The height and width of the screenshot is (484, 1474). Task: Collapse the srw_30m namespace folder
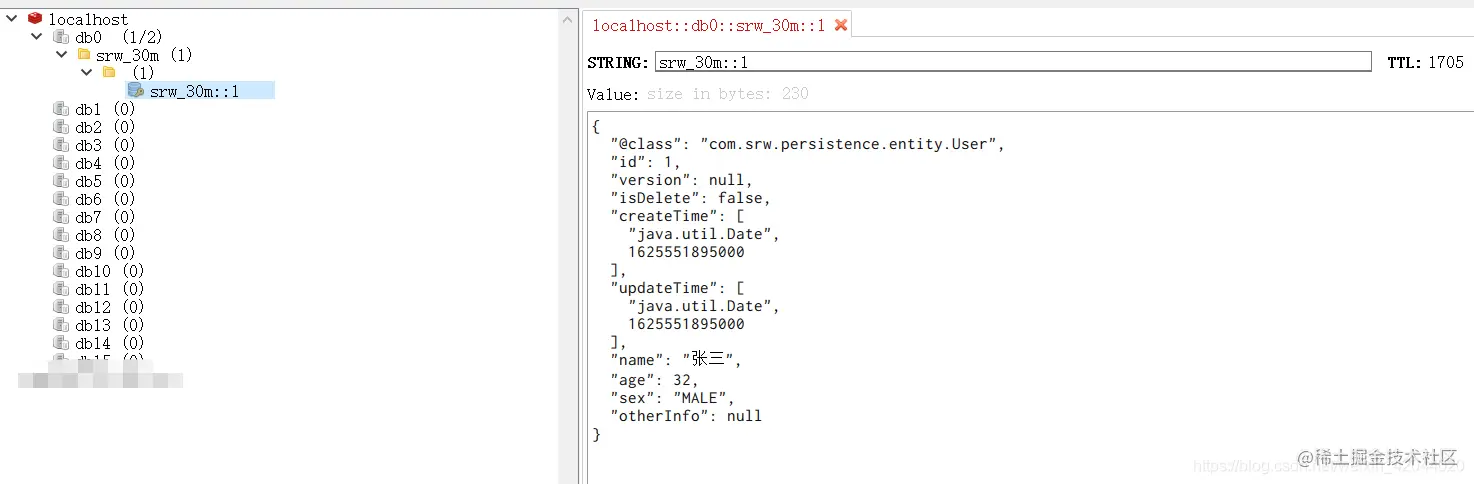pyautogui.click(x=62, y=54)
